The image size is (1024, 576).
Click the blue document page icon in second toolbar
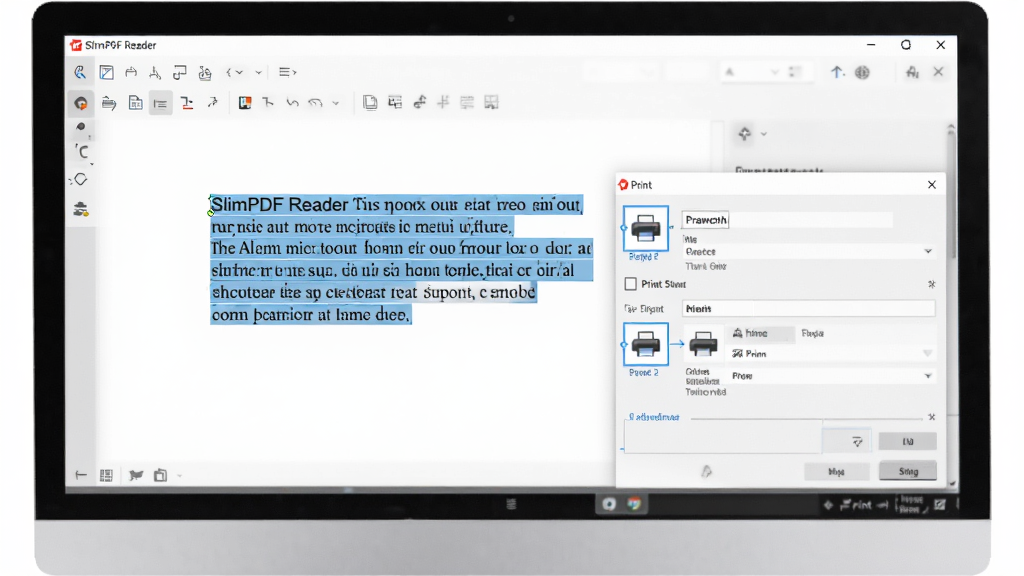[135, 103]
